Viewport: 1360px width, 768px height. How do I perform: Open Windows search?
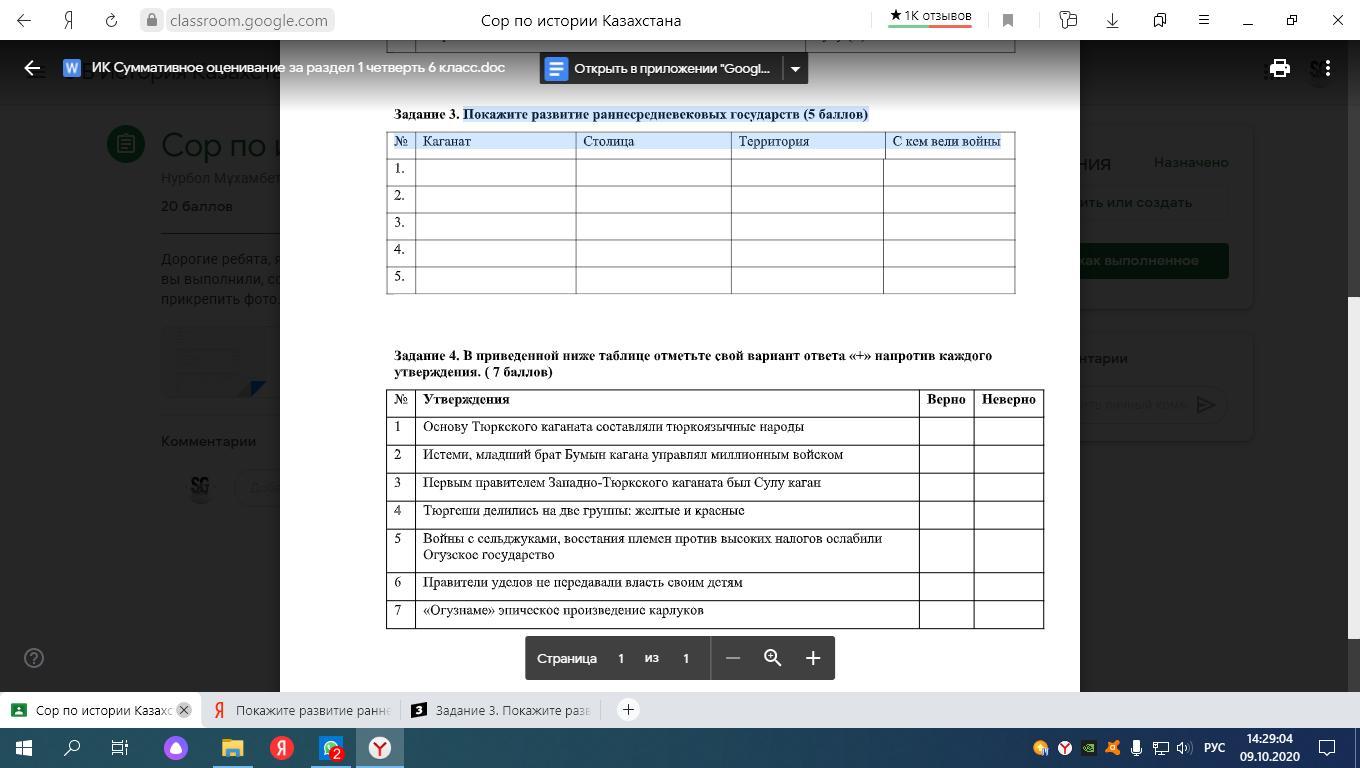(x=72, y=748)
